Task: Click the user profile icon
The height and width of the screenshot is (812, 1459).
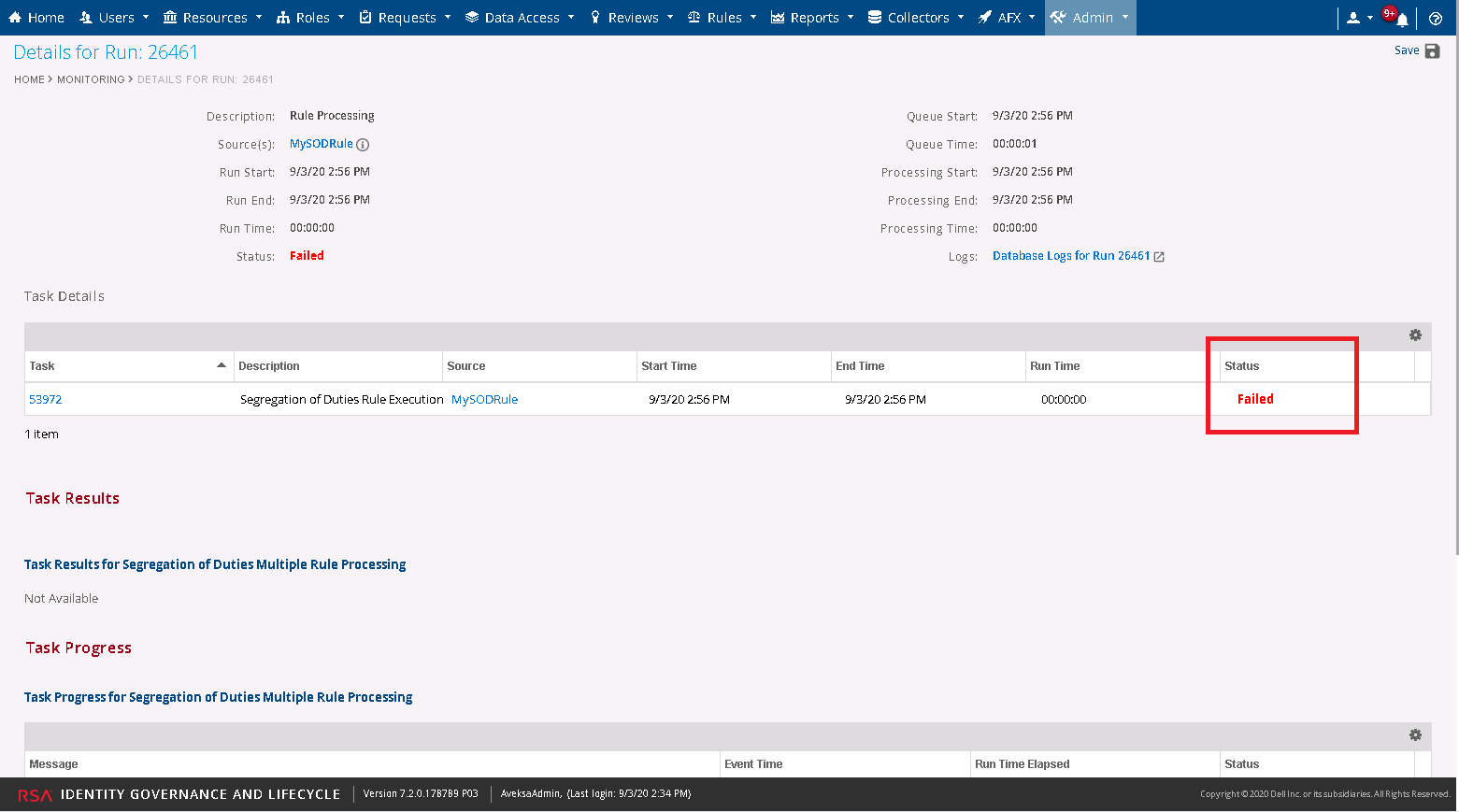Action: click(1353, 18)
